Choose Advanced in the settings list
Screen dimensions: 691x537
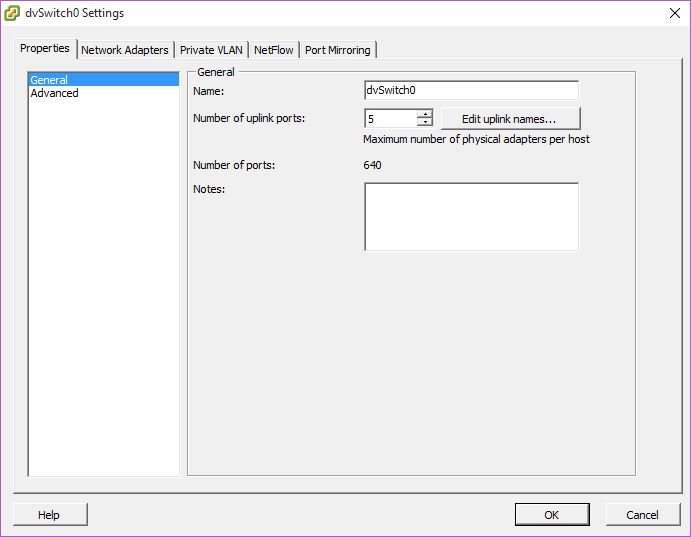(54, 93)
